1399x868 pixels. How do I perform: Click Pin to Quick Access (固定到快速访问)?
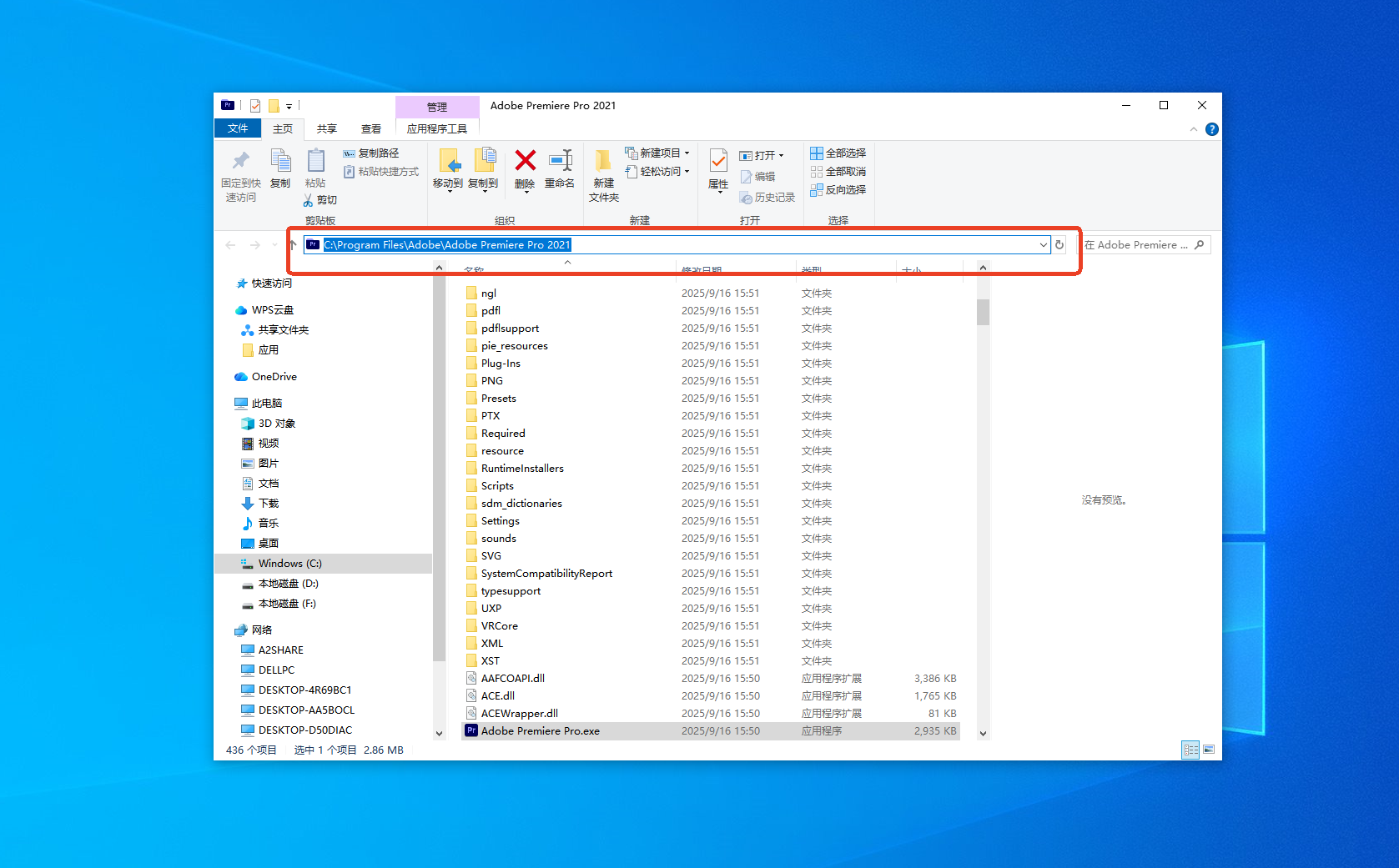pyautogui.click(x=240, y=161)
